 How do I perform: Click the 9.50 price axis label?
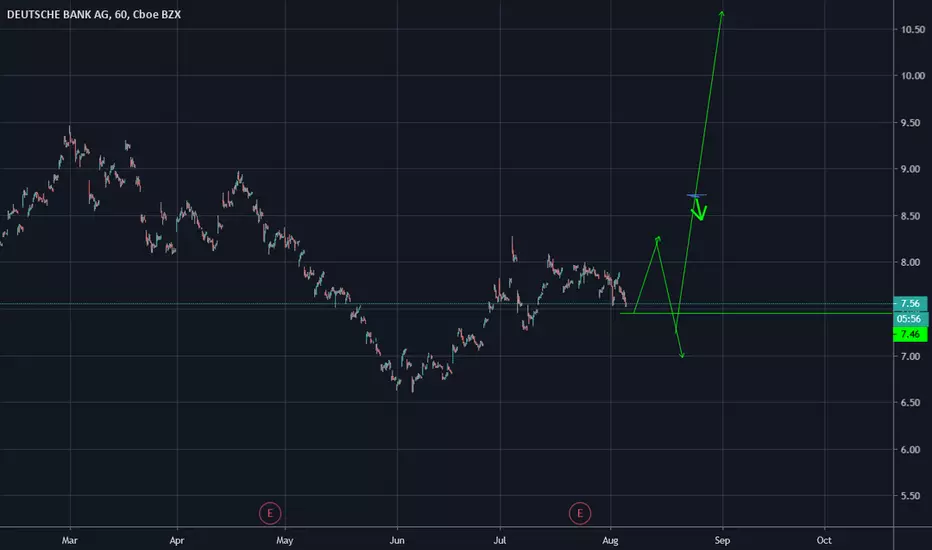913,122
